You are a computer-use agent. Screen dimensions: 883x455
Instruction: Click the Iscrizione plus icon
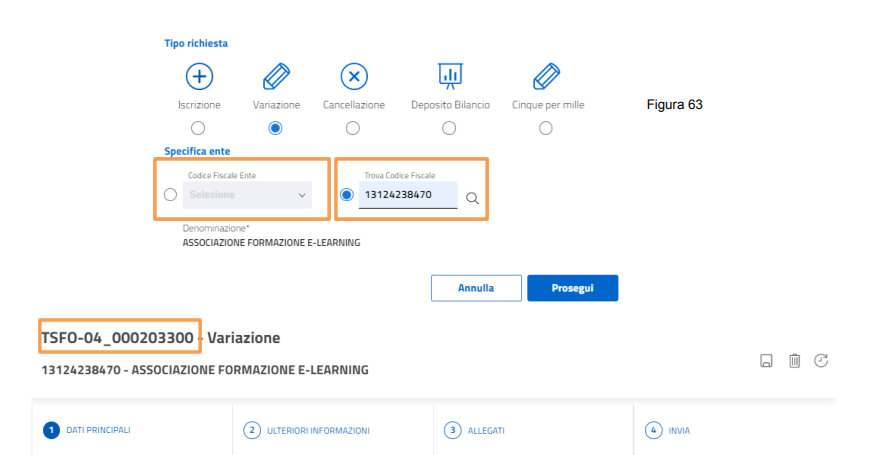[x=199, y=76]
